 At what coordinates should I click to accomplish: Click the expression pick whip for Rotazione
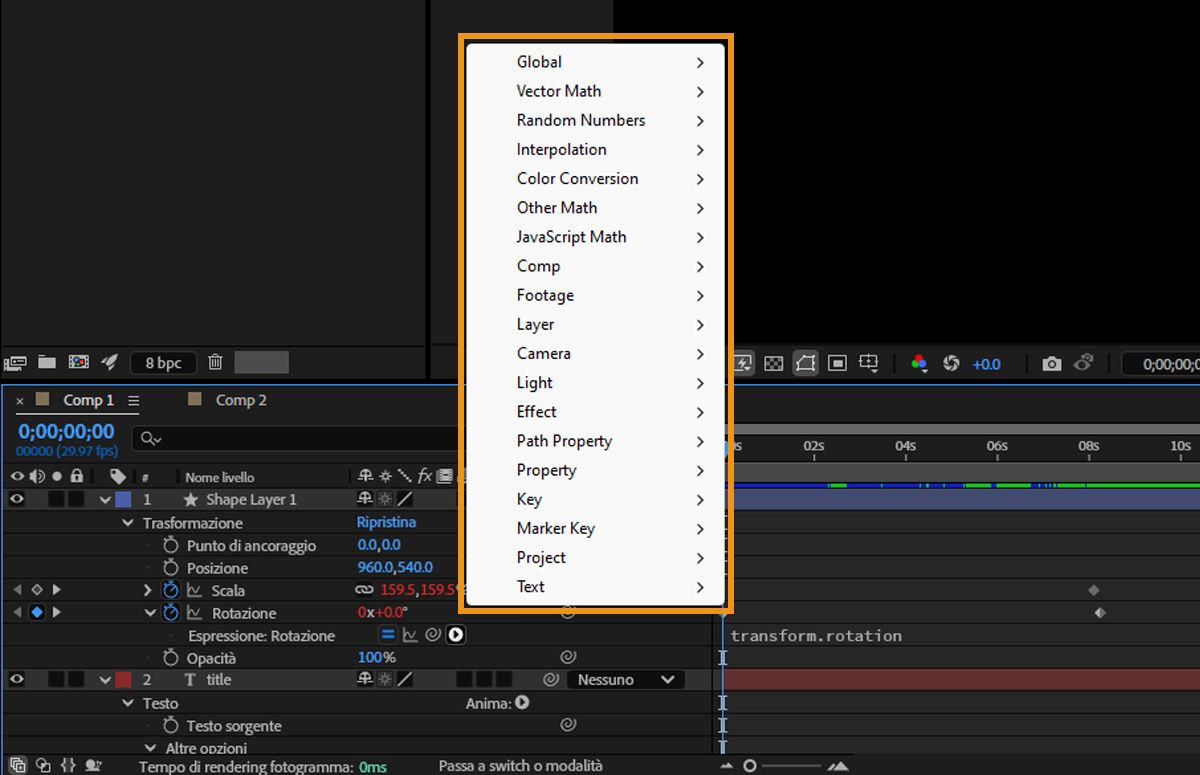point(434,634)
